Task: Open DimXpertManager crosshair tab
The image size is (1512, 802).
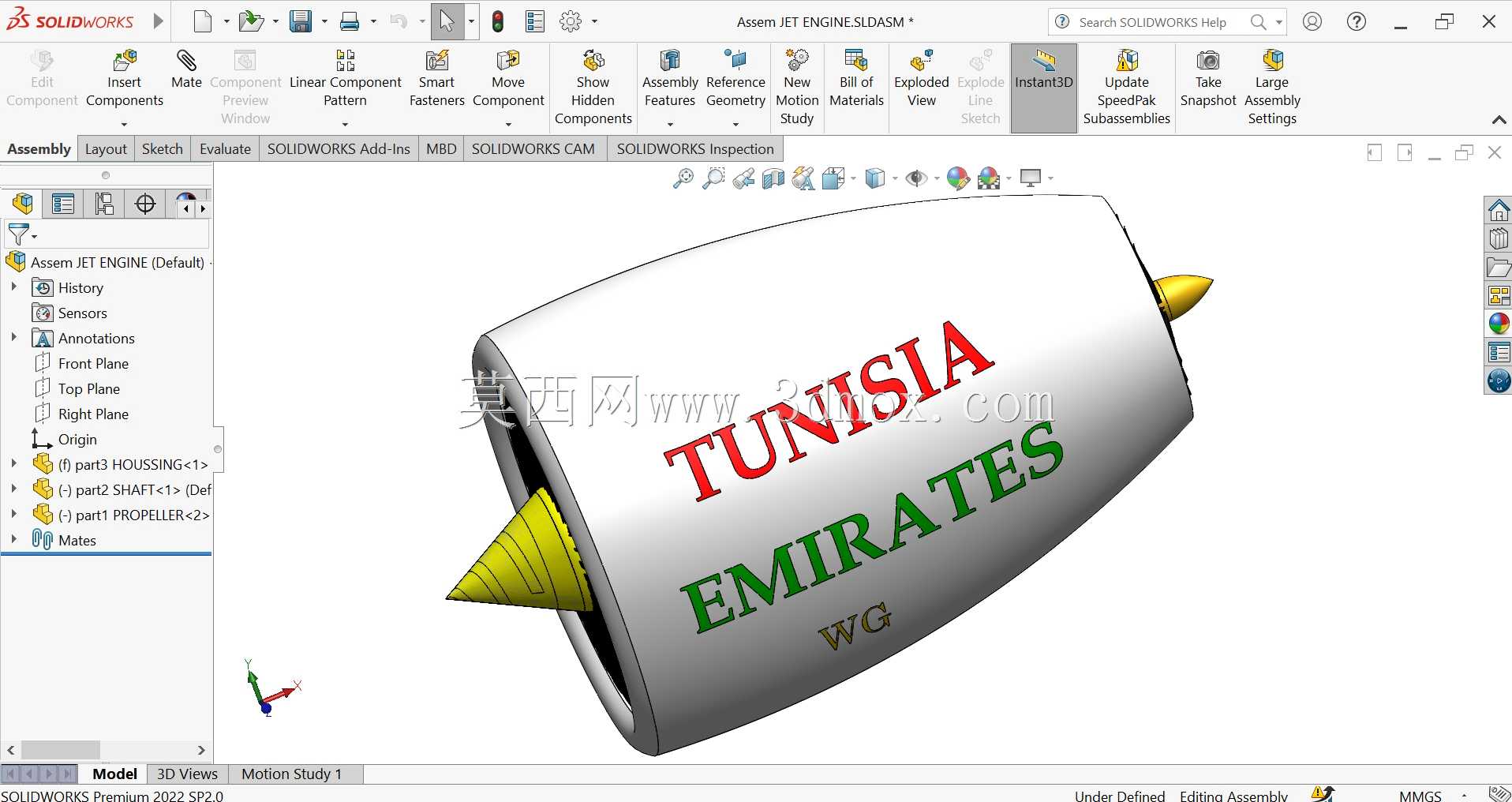Action: pos(145,204)
